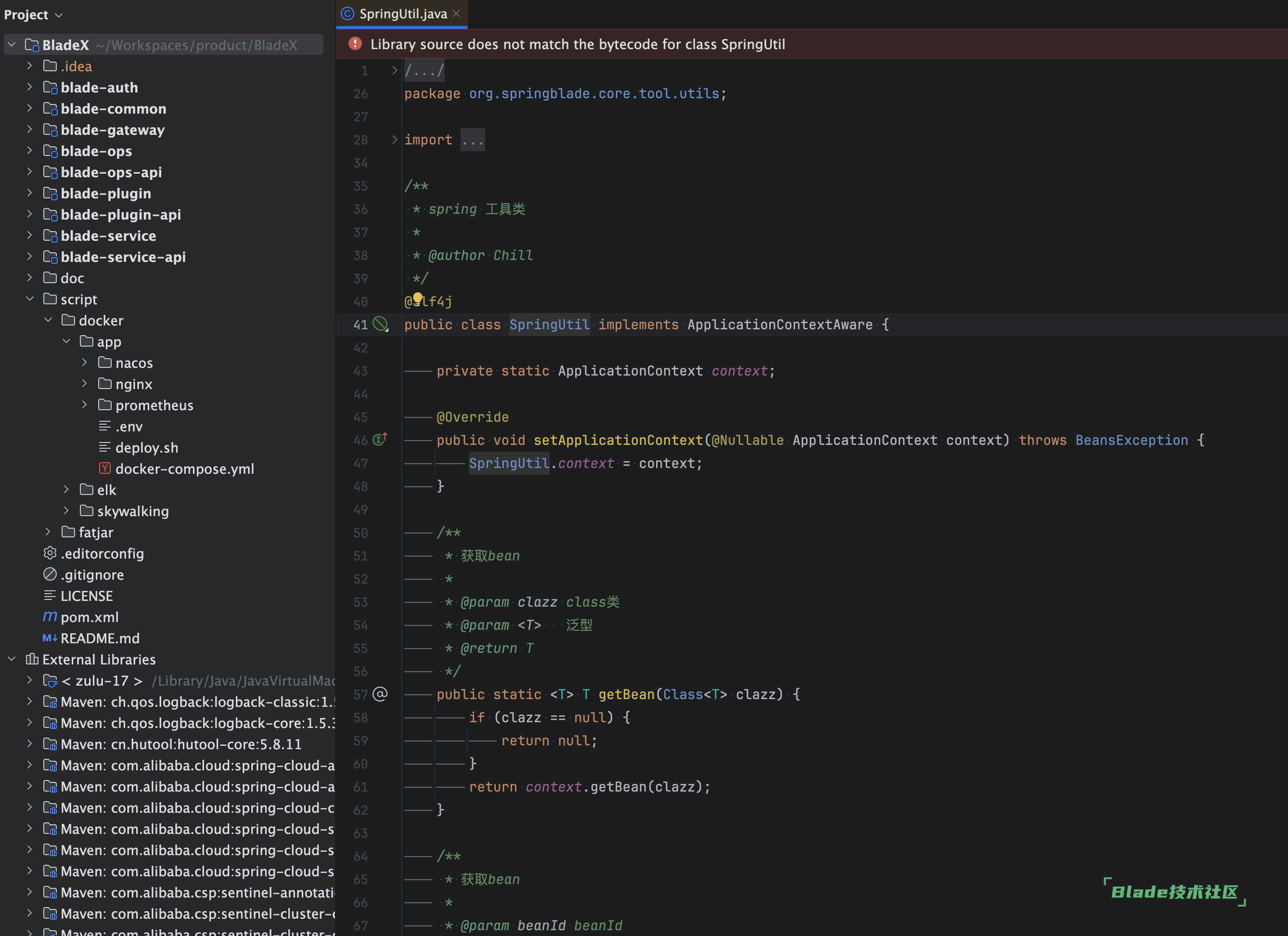Viewport: 1288px width, 936px height.
Task: Click ApplicationContextAware on line 41
Action: pos(780,325)
